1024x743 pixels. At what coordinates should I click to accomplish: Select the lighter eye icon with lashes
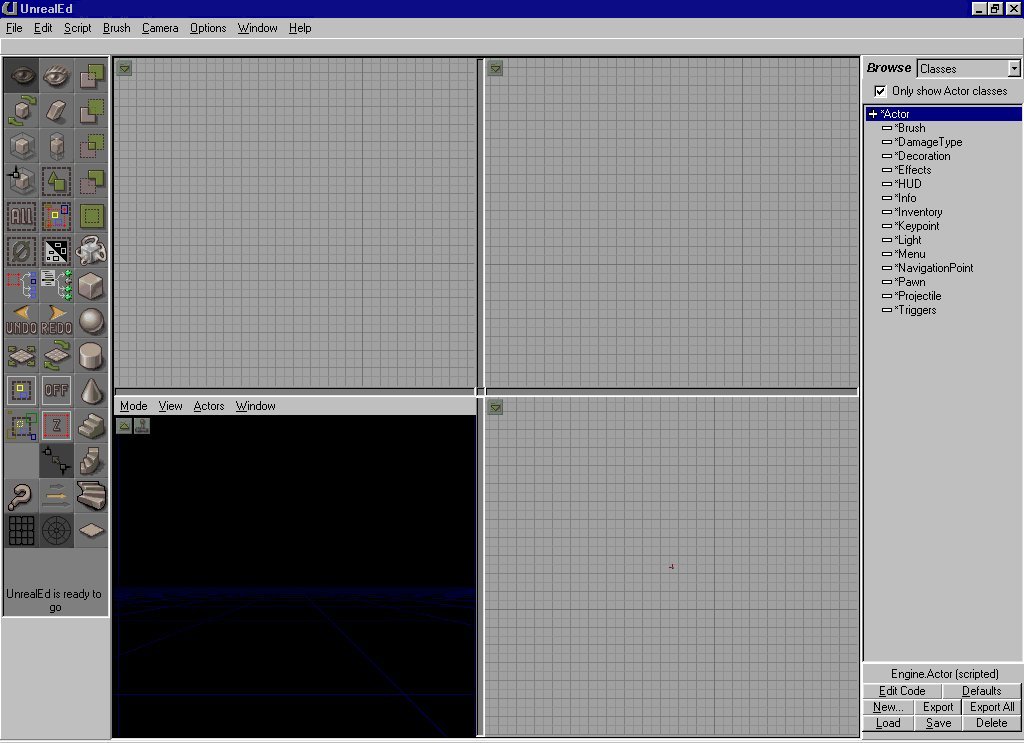click(57, 76)
